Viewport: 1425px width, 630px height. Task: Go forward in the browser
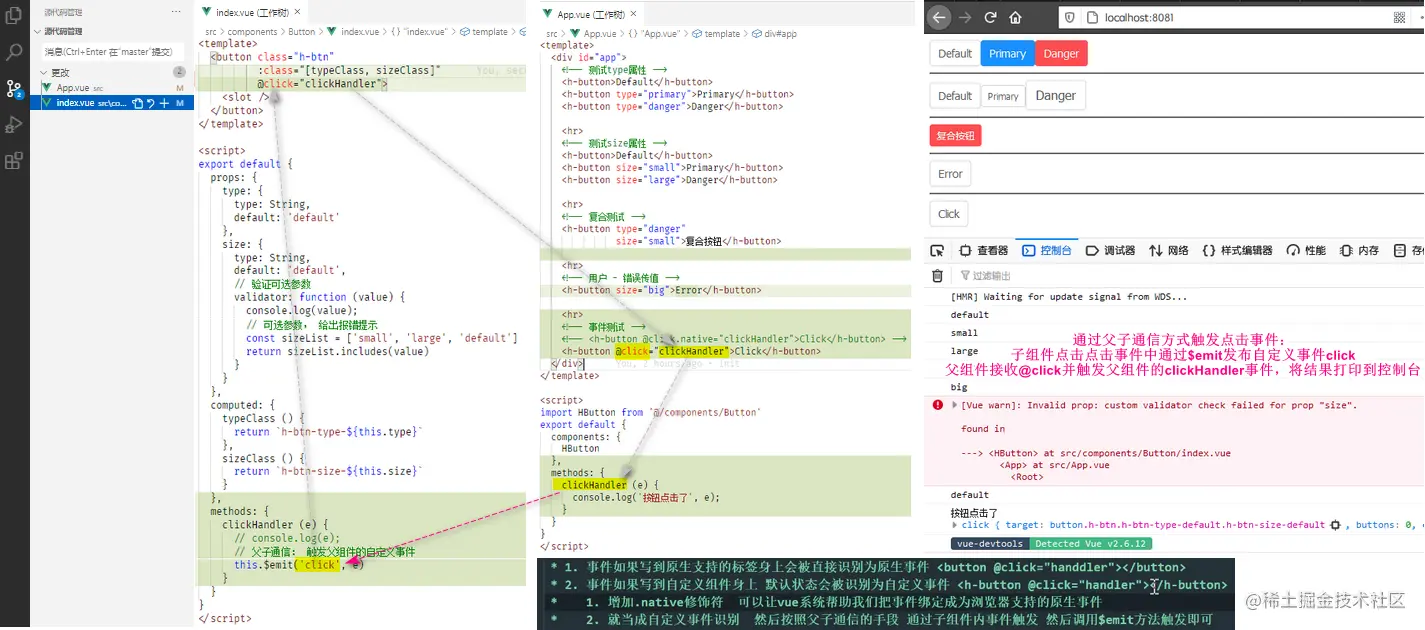965,17
